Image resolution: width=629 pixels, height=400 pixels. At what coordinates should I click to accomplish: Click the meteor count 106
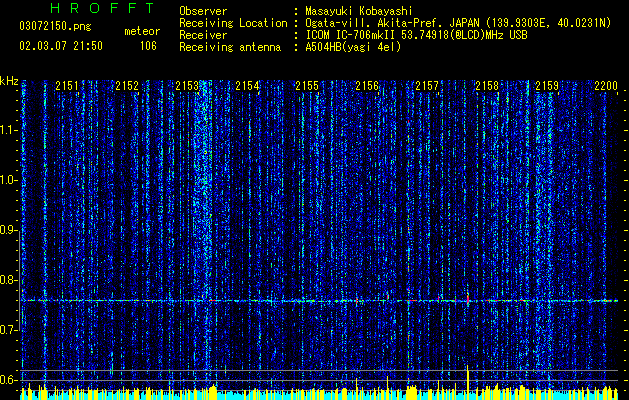click(148, 46)
